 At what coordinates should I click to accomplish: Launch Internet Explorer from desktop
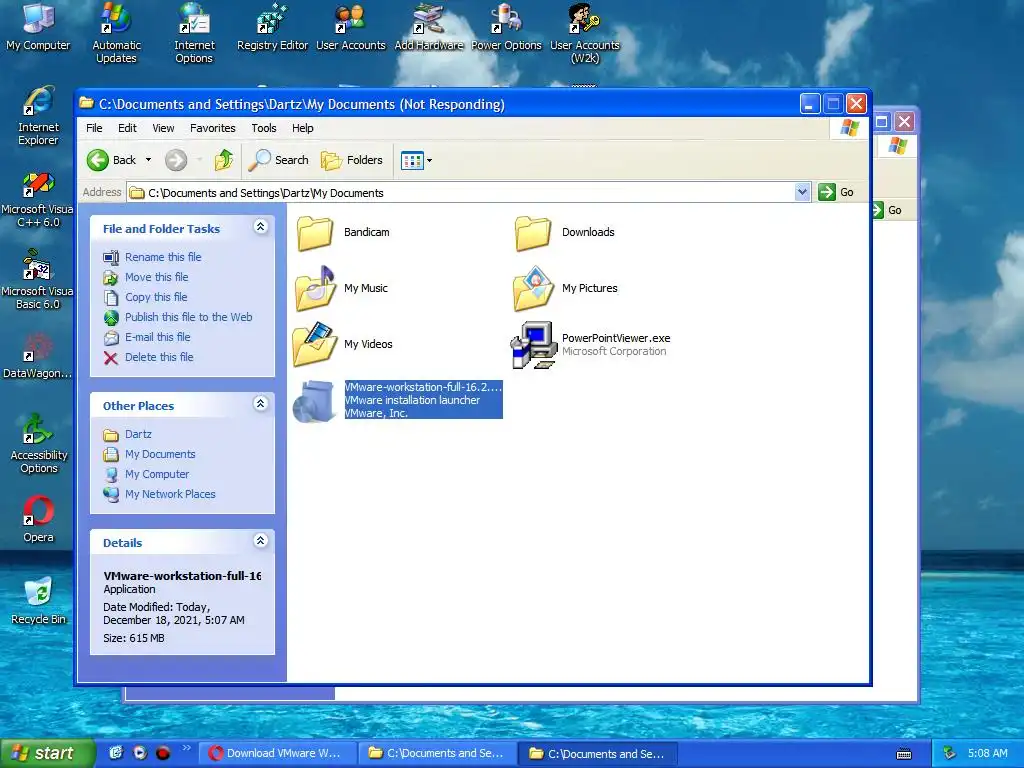pos(38,115)
